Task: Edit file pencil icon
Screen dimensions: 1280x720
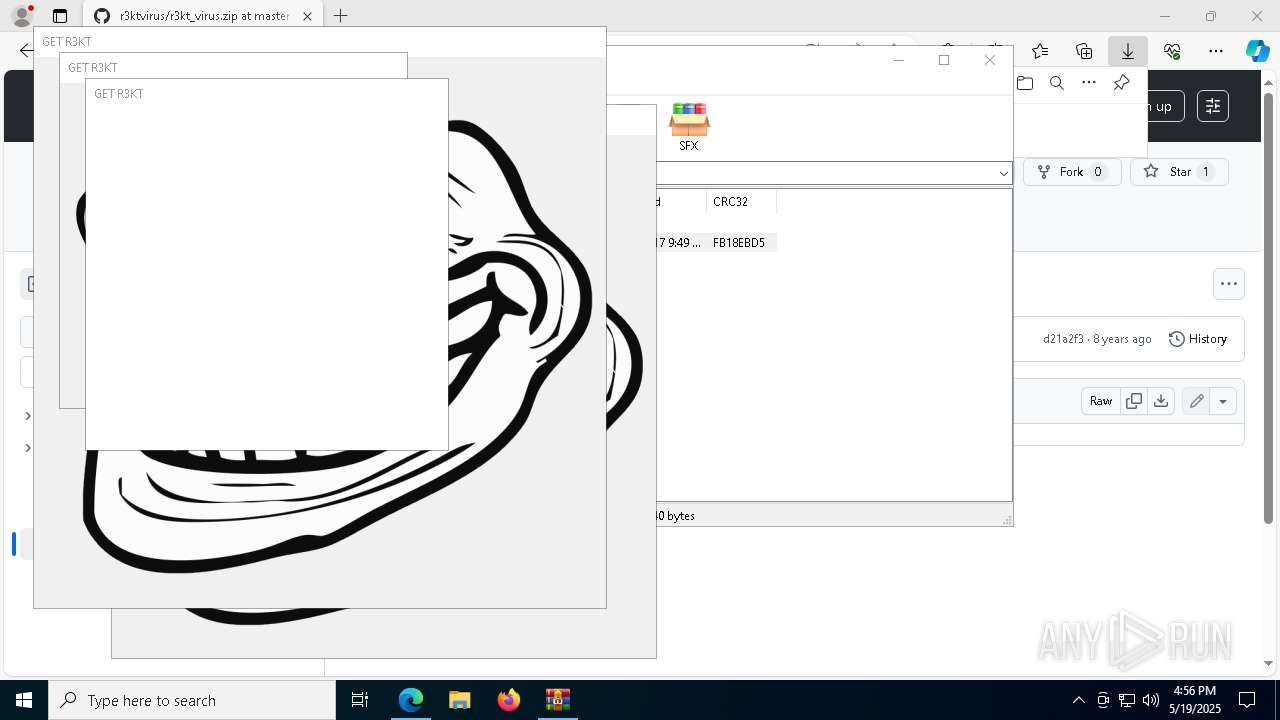Action: pos(1196,401)
